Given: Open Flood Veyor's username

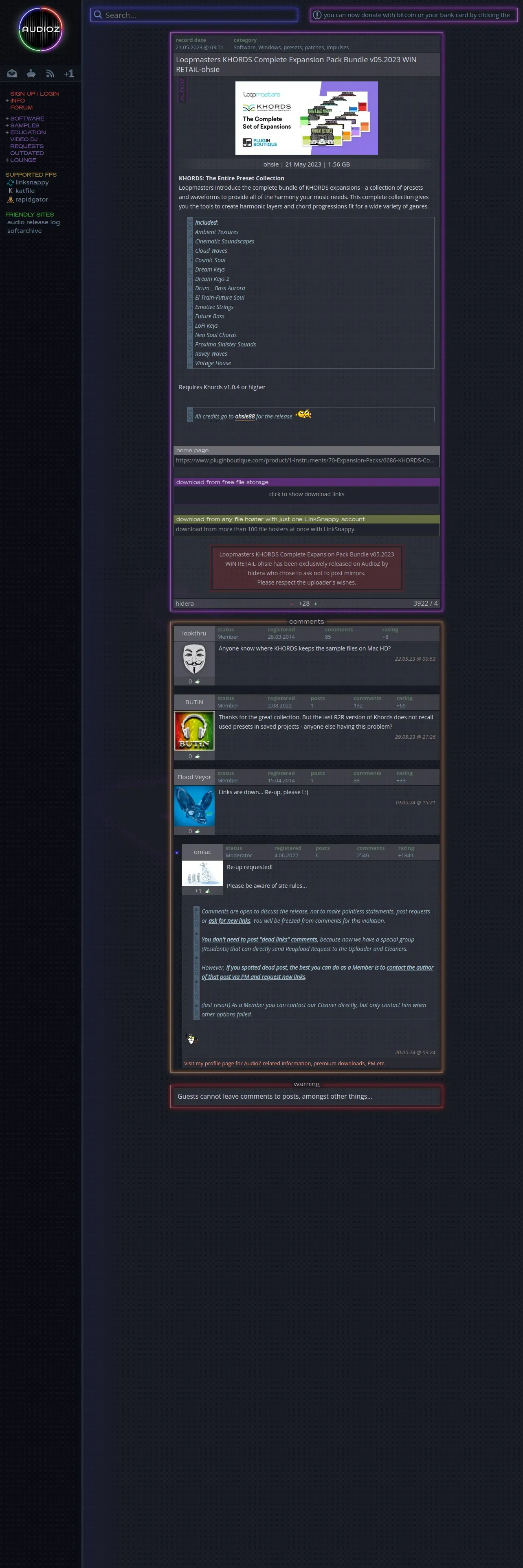Looking at the screenshot, I should [x=194, y=777].
